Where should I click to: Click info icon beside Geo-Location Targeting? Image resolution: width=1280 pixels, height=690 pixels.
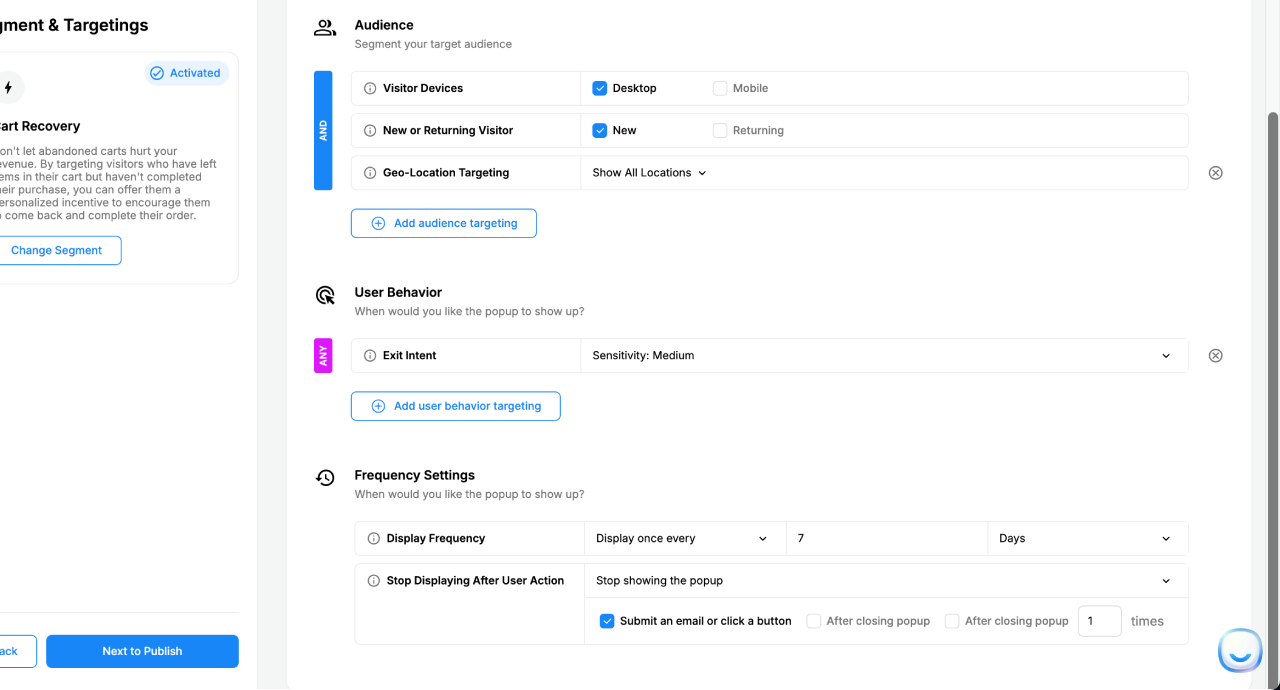pyautogui.click(x=370, y=173)
